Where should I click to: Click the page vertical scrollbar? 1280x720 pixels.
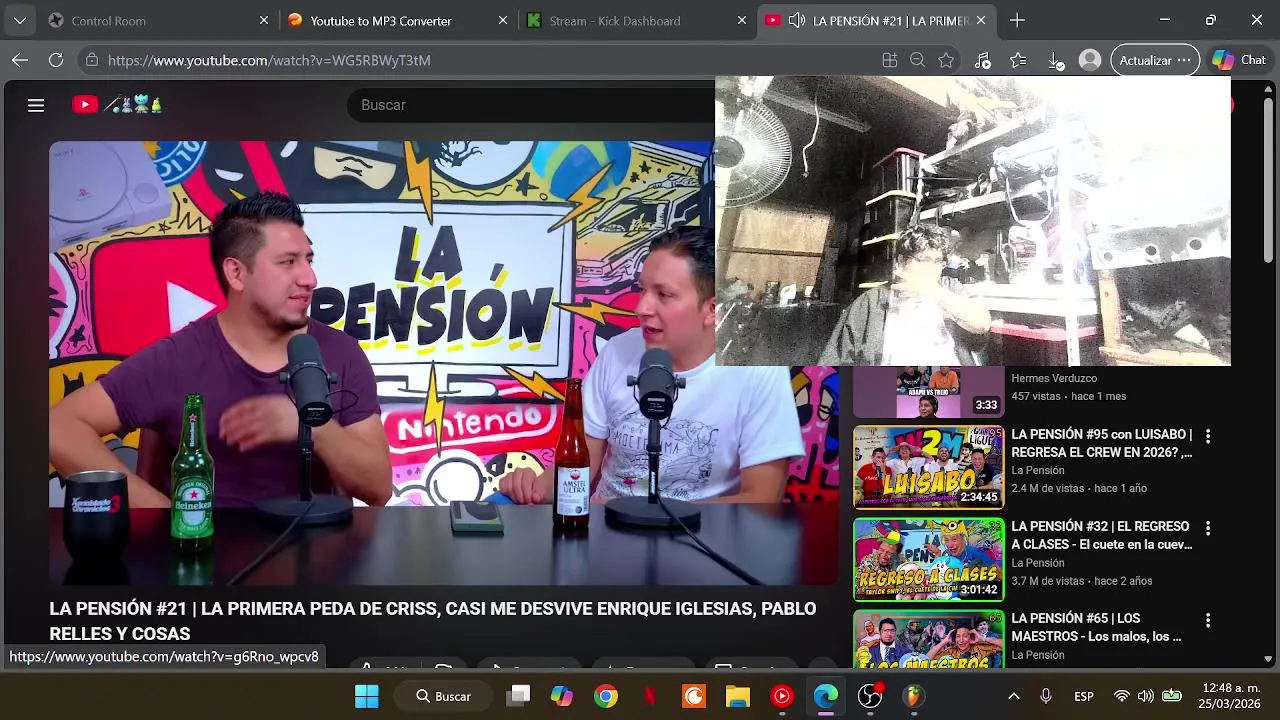coord(1268,180)
